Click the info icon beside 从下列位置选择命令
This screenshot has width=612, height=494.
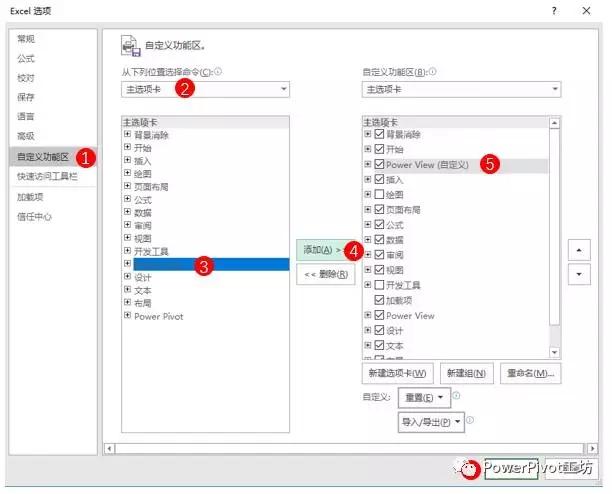tap(218, 71)
